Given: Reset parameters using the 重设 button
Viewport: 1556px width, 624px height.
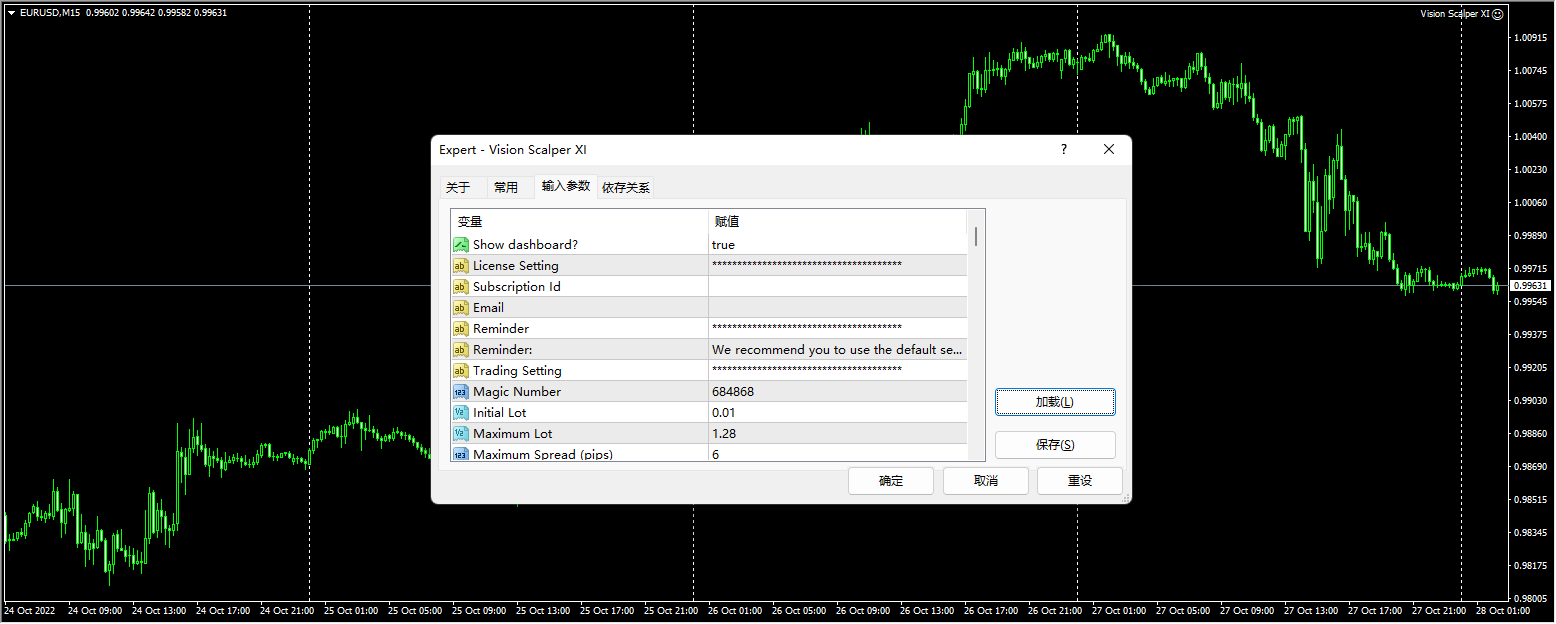Looking at the screenshot, I should pyautogui.click(x=1079, y=481).
